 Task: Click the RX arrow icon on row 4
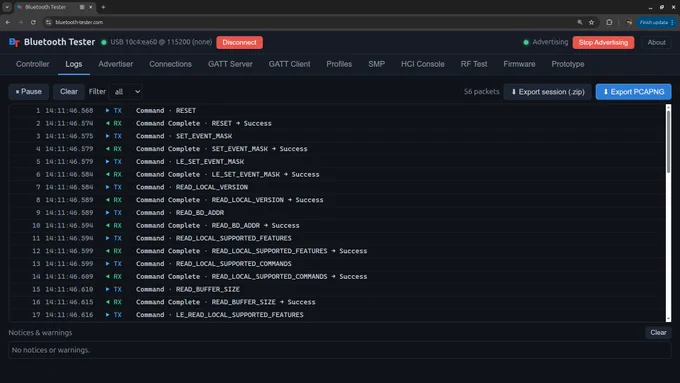tap(108, 149)
